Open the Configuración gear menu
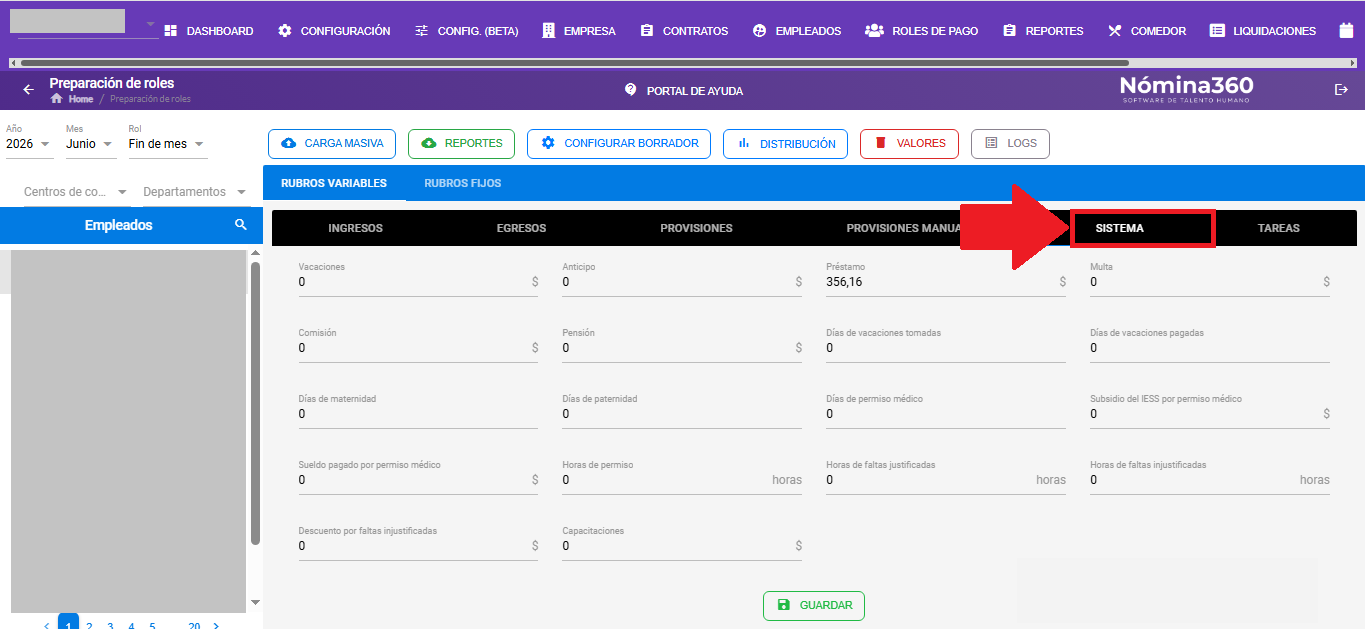The image size is (1365, 629). [x=334, y=31]
